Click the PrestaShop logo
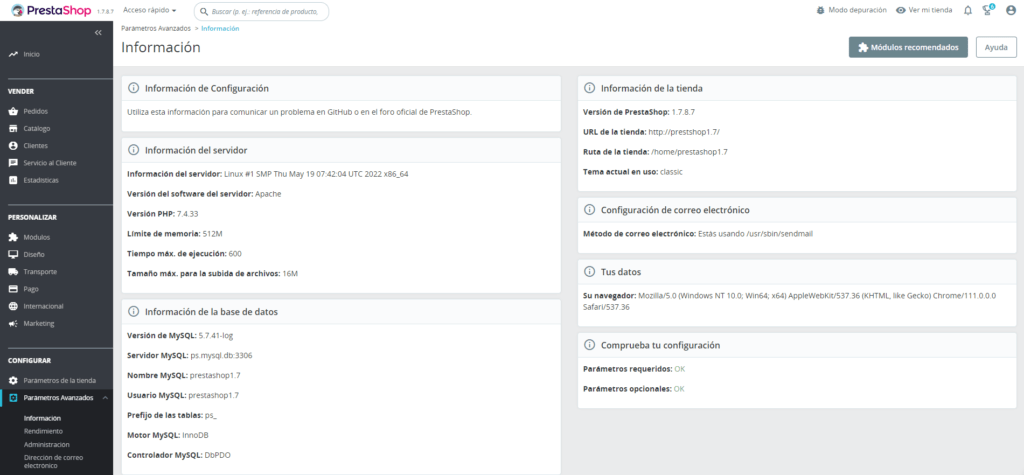The height and width of the screenshot is (475, 1024). click(x=51, y=10)
